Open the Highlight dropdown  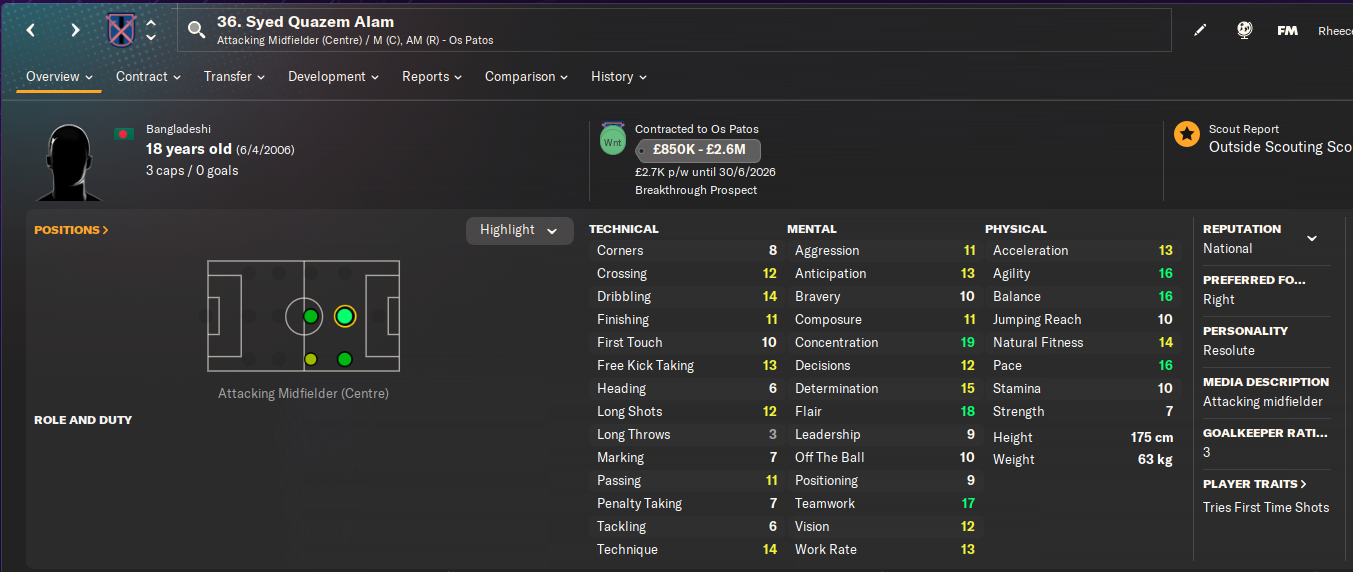tap(519, 230)
